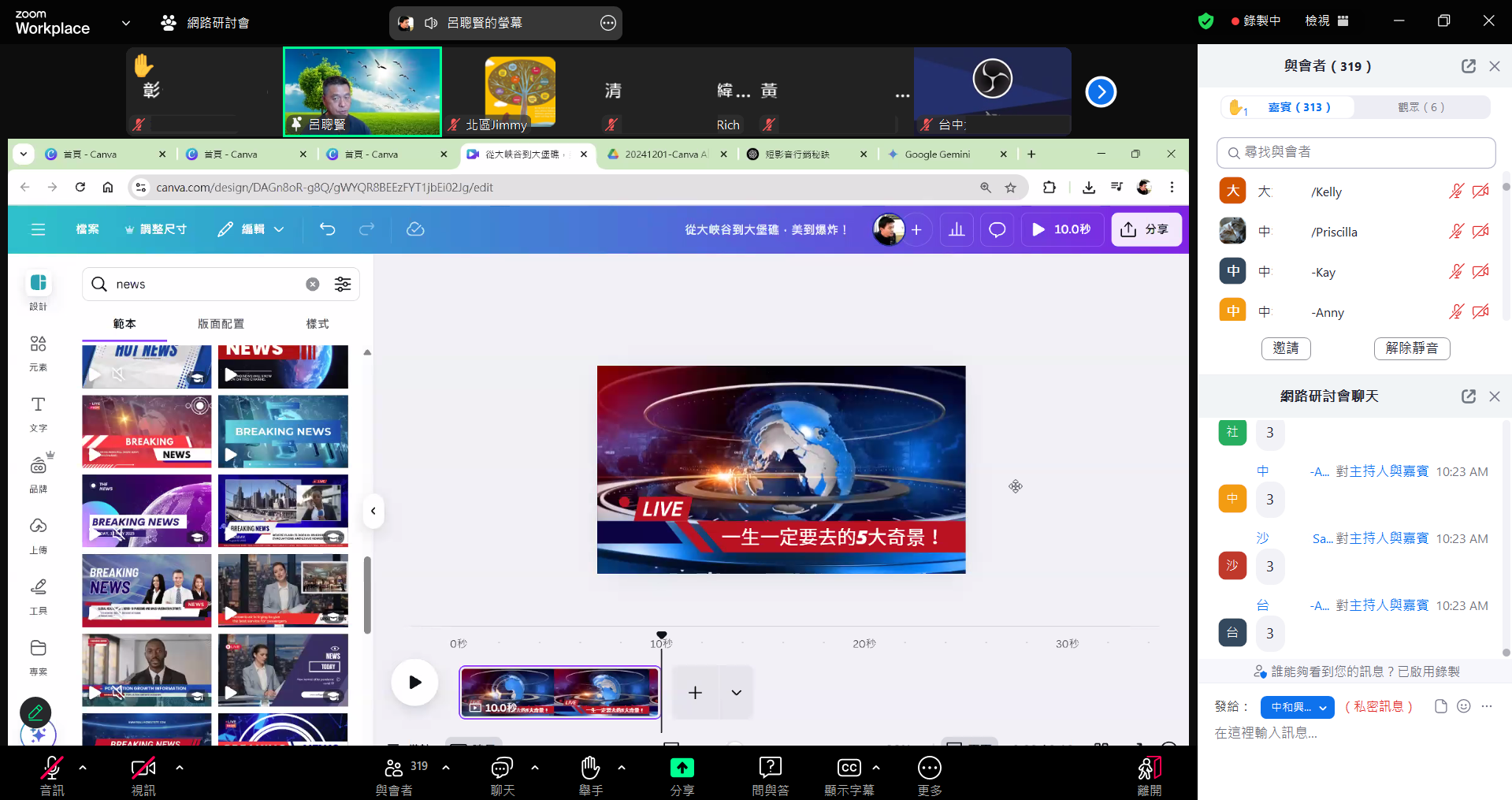Click the template panel vertical scrollbar
The image size is (1512, 800).
(x=367, y=595)
